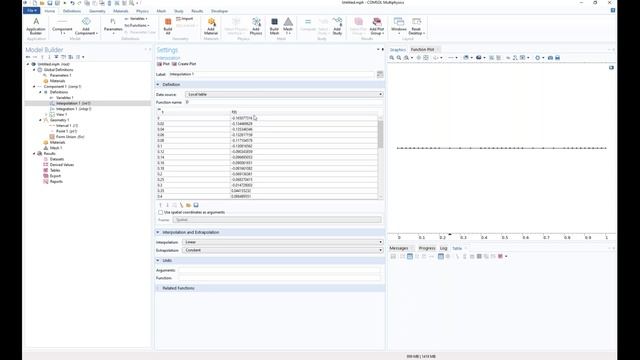Open the Log tab
The image size is (640, 360).
pyautogui.click(x=444, y=248)
